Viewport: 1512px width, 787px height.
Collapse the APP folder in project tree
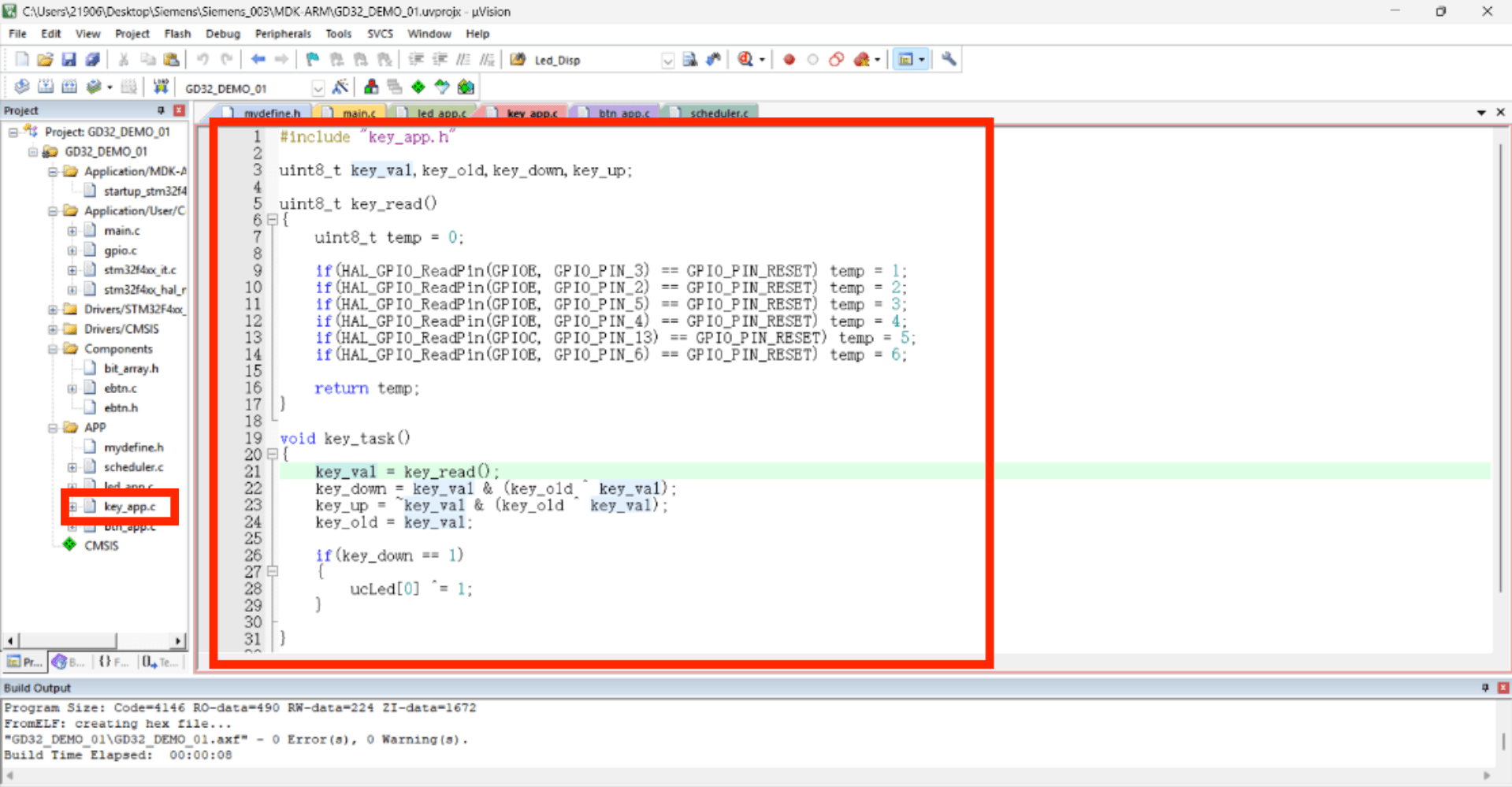(x=53, y=428)
